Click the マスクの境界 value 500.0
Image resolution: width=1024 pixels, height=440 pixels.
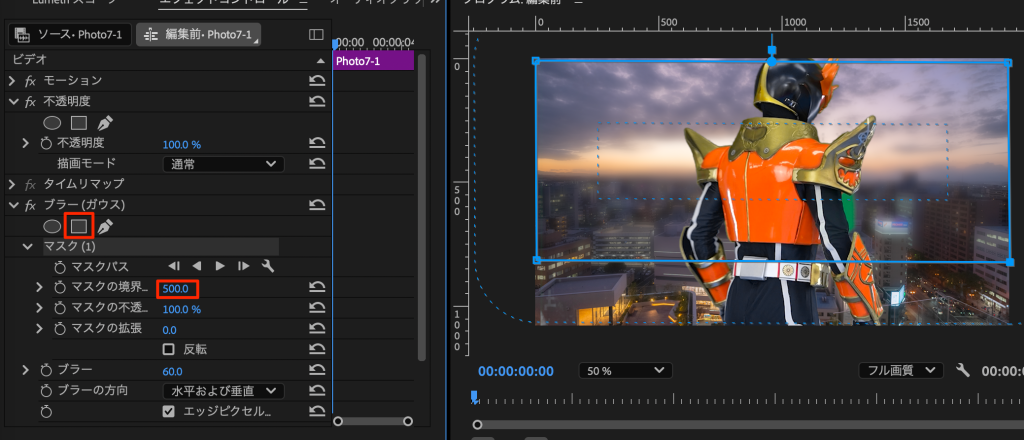pos(176,289)
